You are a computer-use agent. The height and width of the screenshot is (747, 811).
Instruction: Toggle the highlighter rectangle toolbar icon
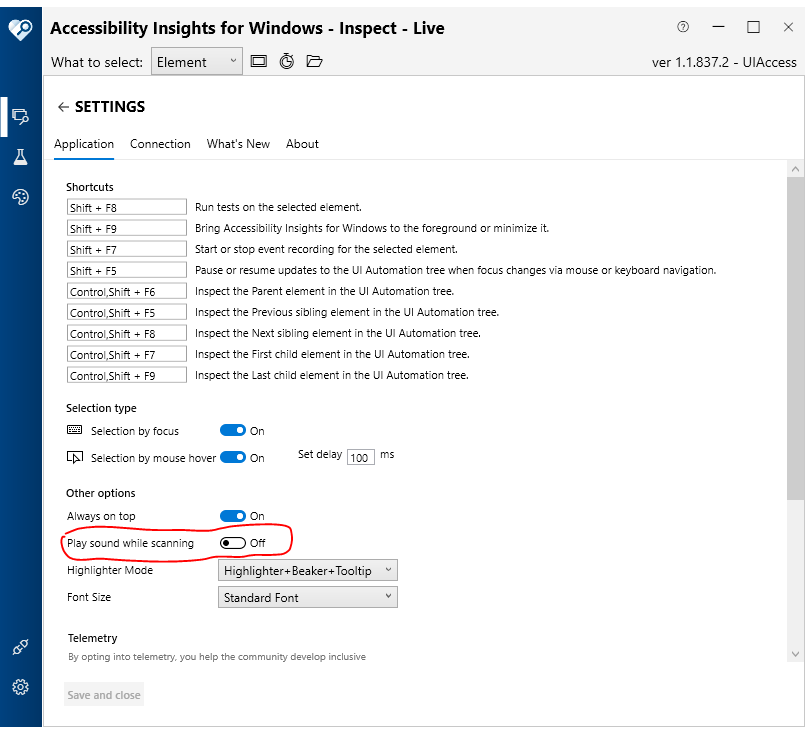(259, 62)
